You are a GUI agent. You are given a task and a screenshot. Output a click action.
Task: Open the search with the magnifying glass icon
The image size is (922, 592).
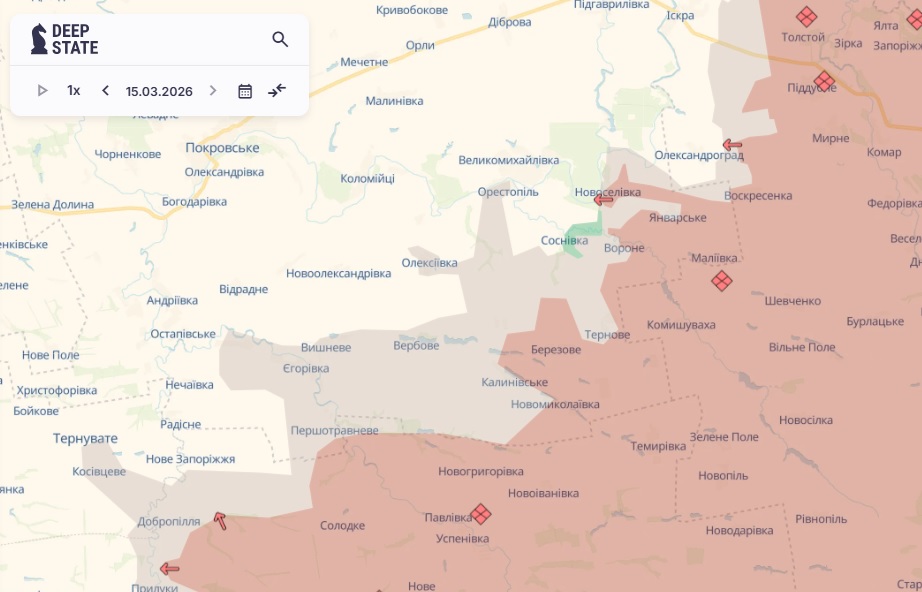280,39
